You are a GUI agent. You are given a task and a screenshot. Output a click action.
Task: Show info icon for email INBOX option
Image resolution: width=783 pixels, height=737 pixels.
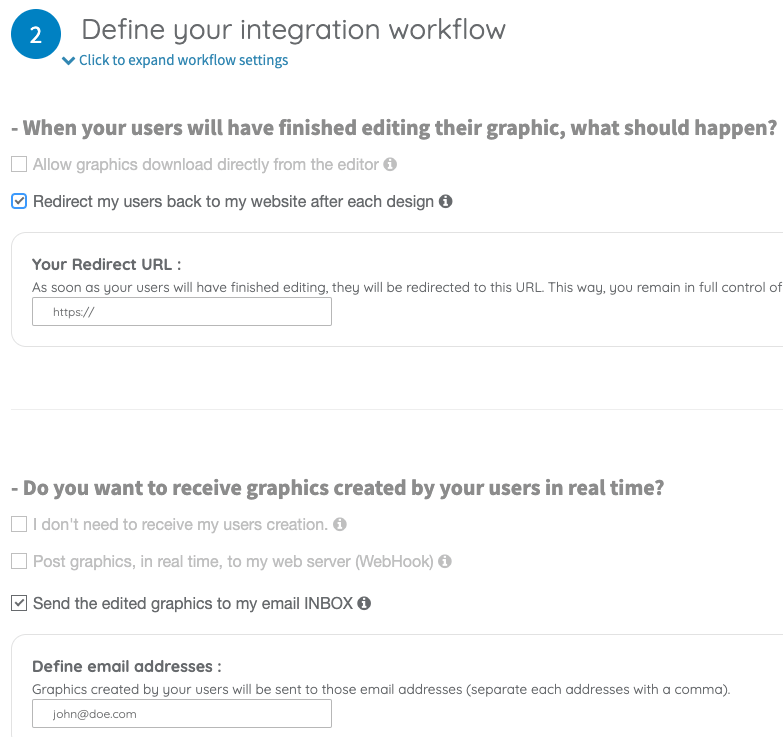tap(364, 603)
